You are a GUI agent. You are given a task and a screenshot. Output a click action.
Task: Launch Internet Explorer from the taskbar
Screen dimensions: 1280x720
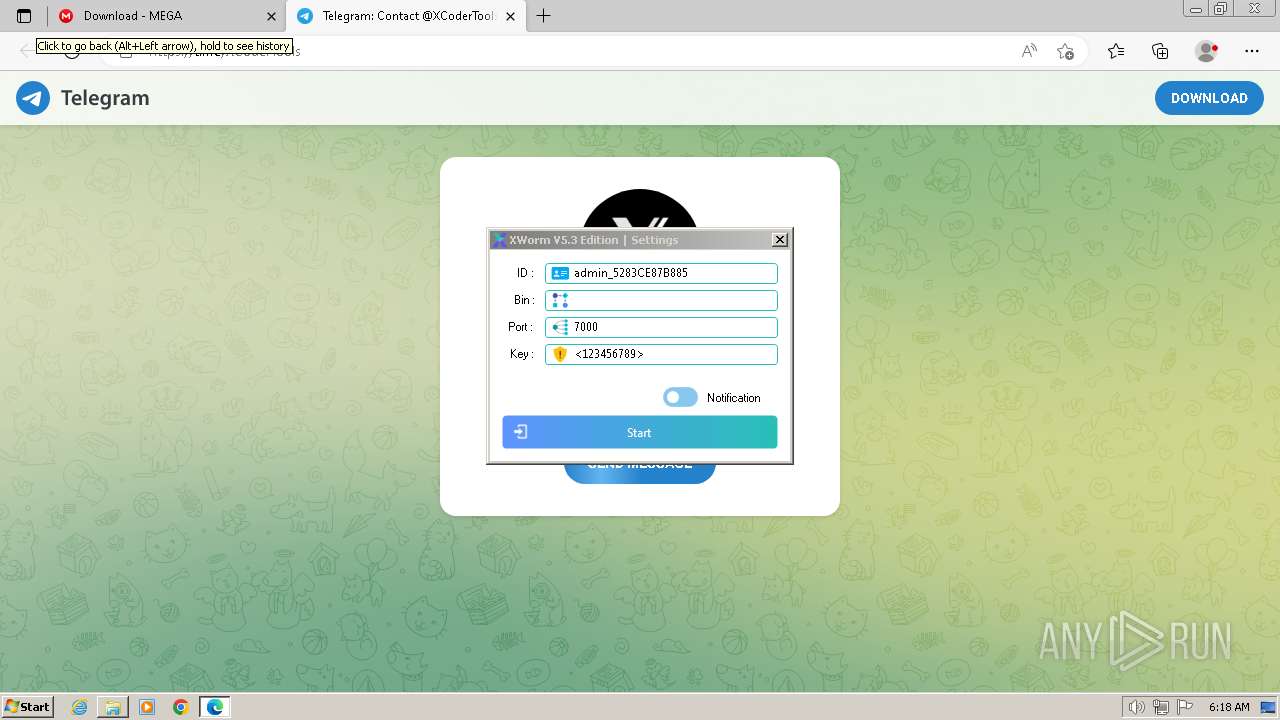(x=79, y=707)
